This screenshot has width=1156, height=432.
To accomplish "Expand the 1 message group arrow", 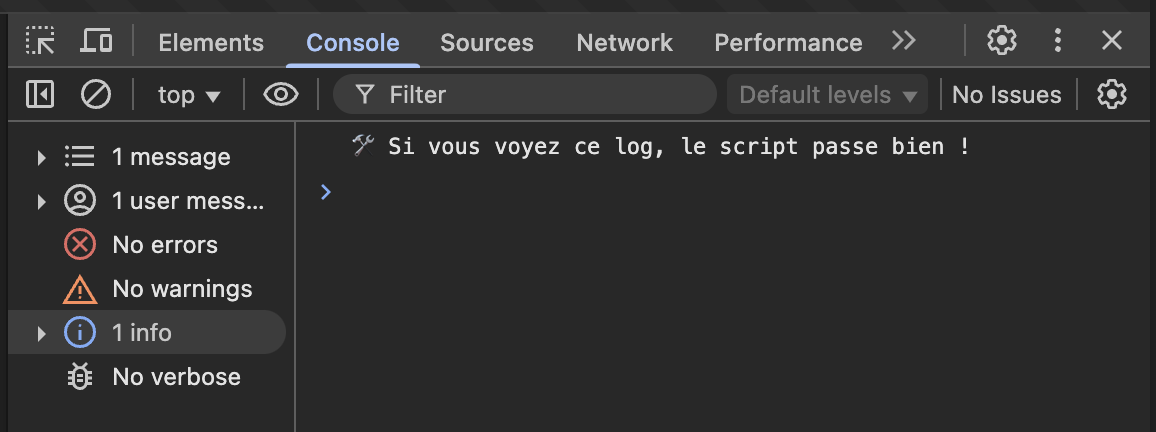I will (x=41, y=157).
